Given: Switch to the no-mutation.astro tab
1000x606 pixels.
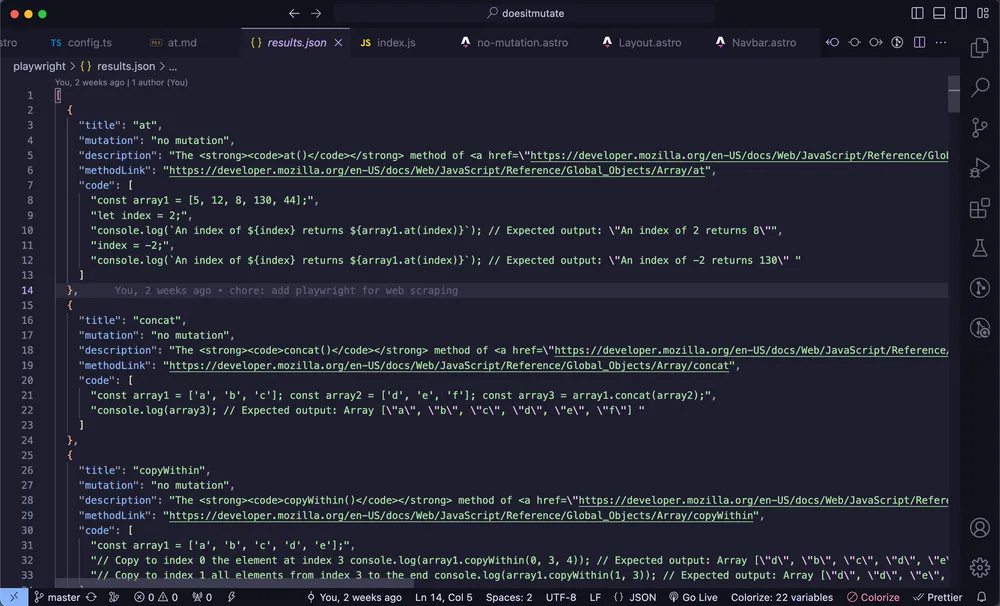Looking at the screenshot, I should (x=514, y=43).
